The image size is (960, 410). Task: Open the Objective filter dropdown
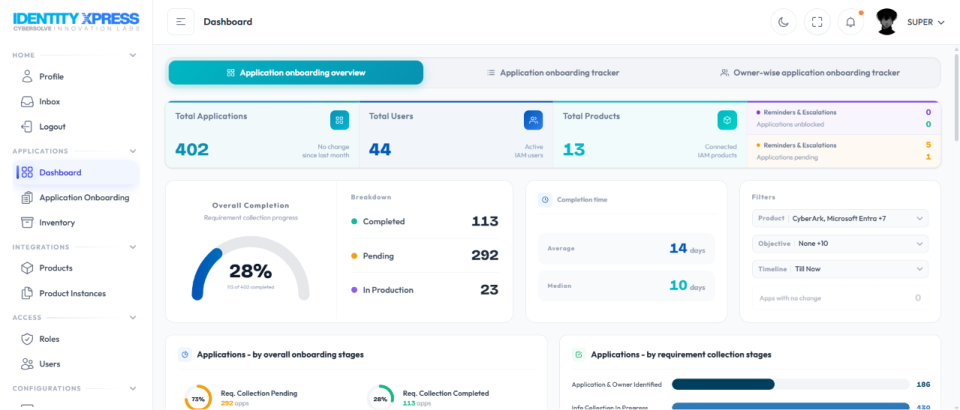coord(840,244)
